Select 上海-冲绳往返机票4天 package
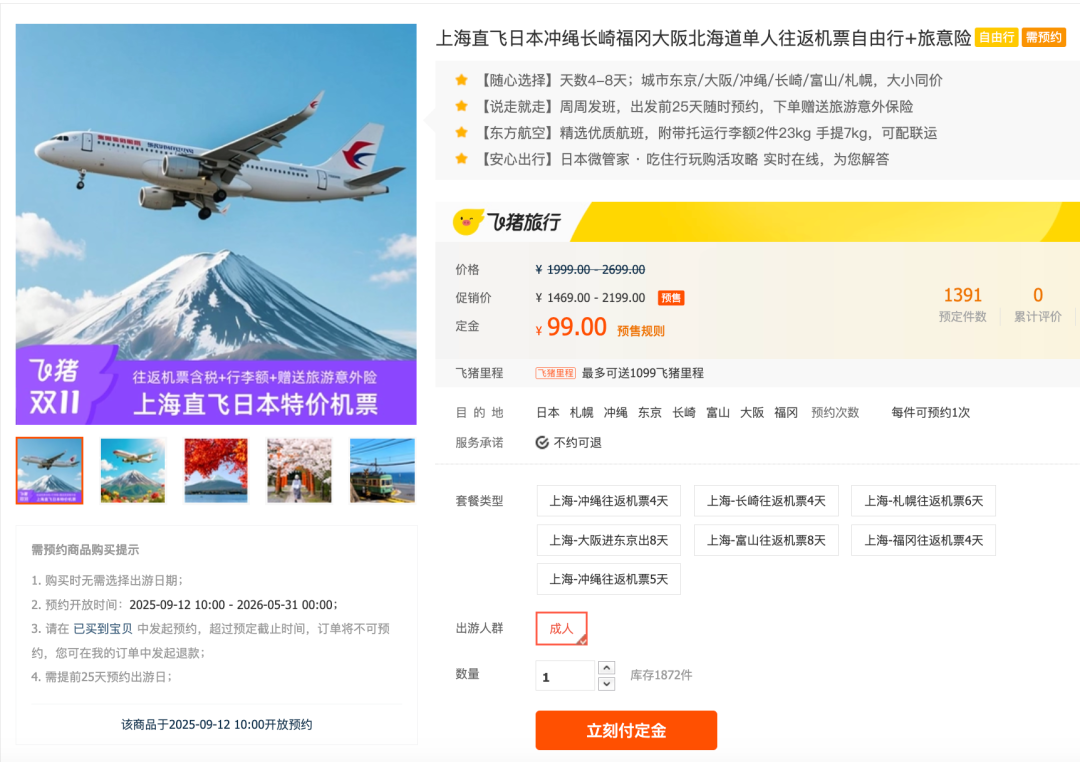Screen dimensions: 1080x762 [x=609, y=501]
